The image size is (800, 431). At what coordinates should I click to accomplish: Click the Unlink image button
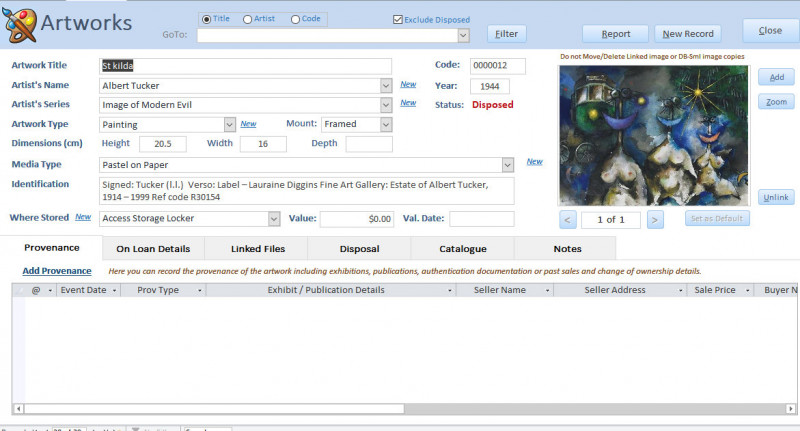pos(776,197)
